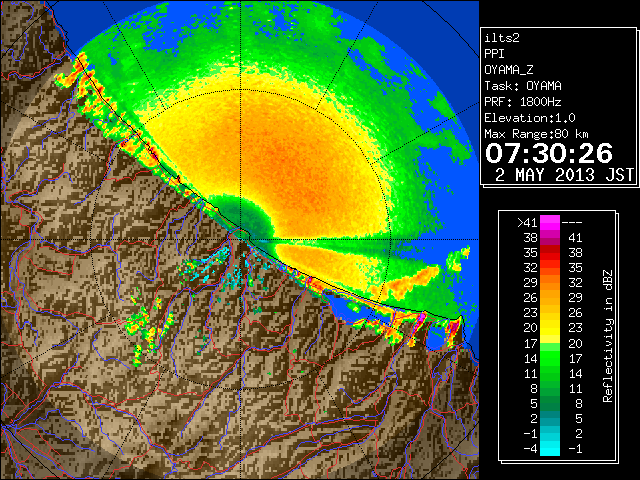Viewport: 640px width, 480px height.
Task: Click the 'PRF: 1800Hz' text
Action: pos(523,102)
